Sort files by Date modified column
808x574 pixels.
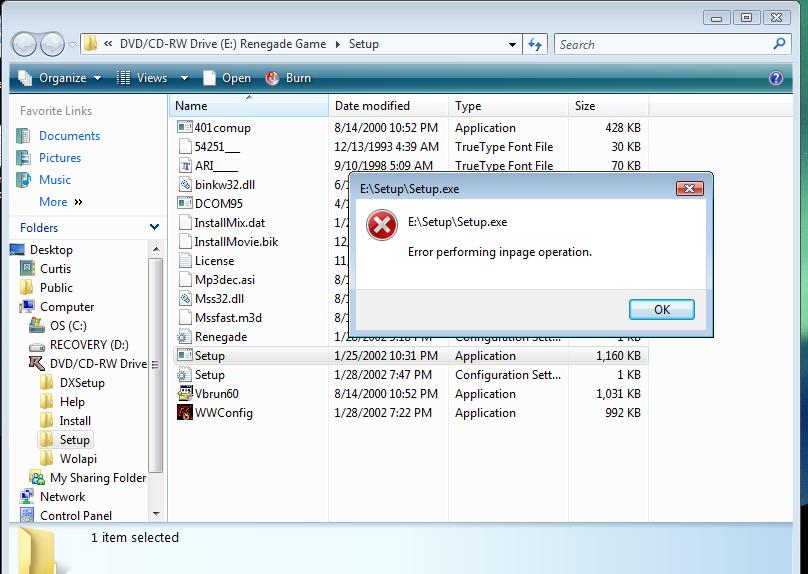pos(372,106)
